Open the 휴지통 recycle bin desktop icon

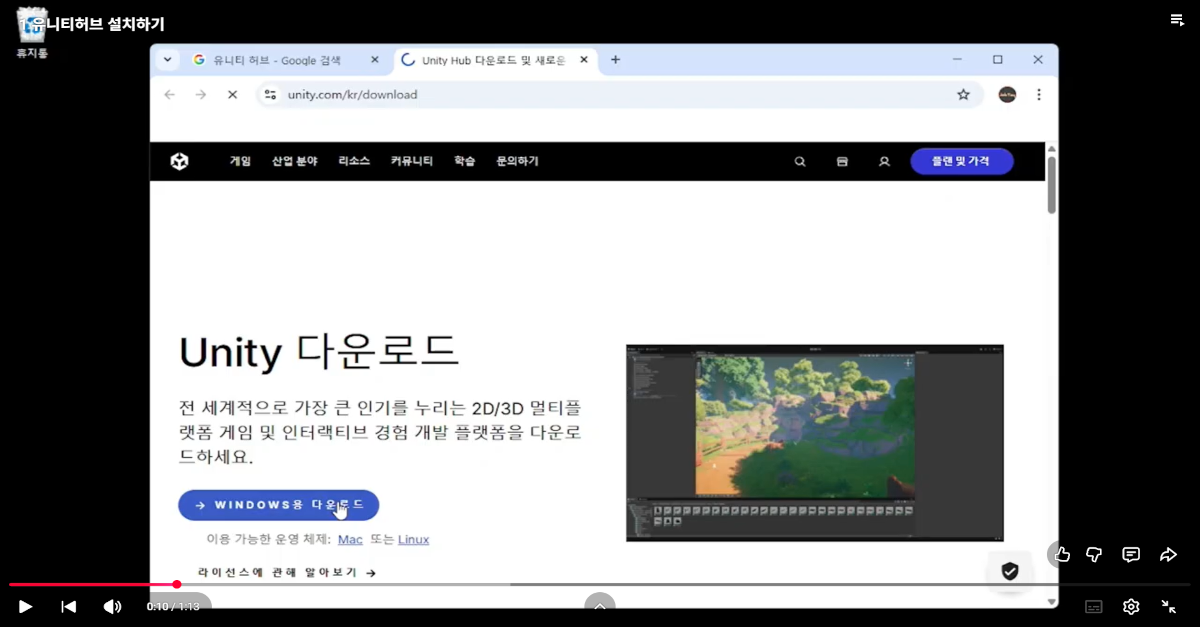[x=32, y=32]
